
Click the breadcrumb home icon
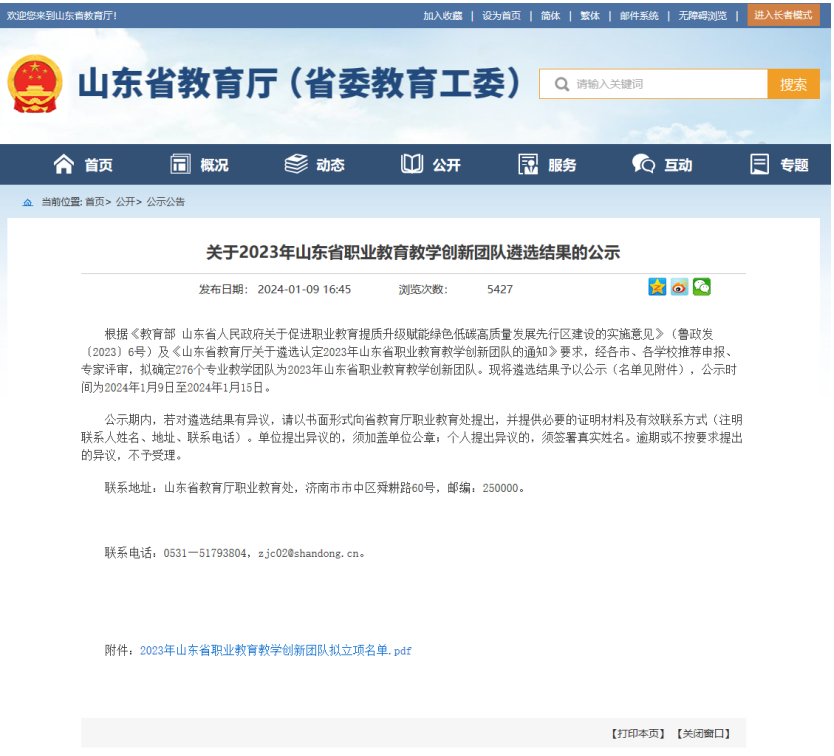28,202
